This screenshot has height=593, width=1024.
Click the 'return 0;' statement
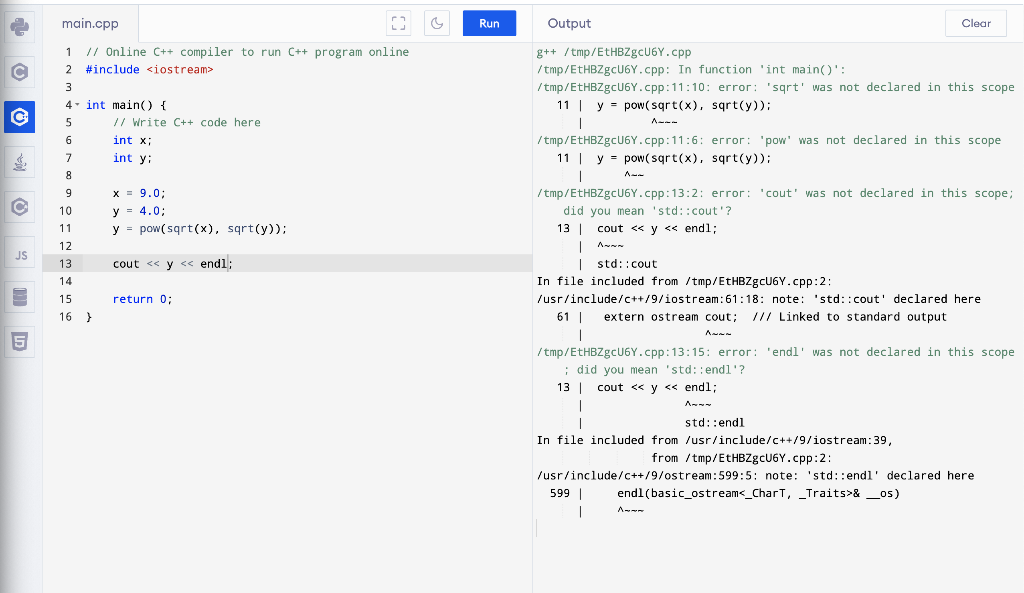point(142,298)
